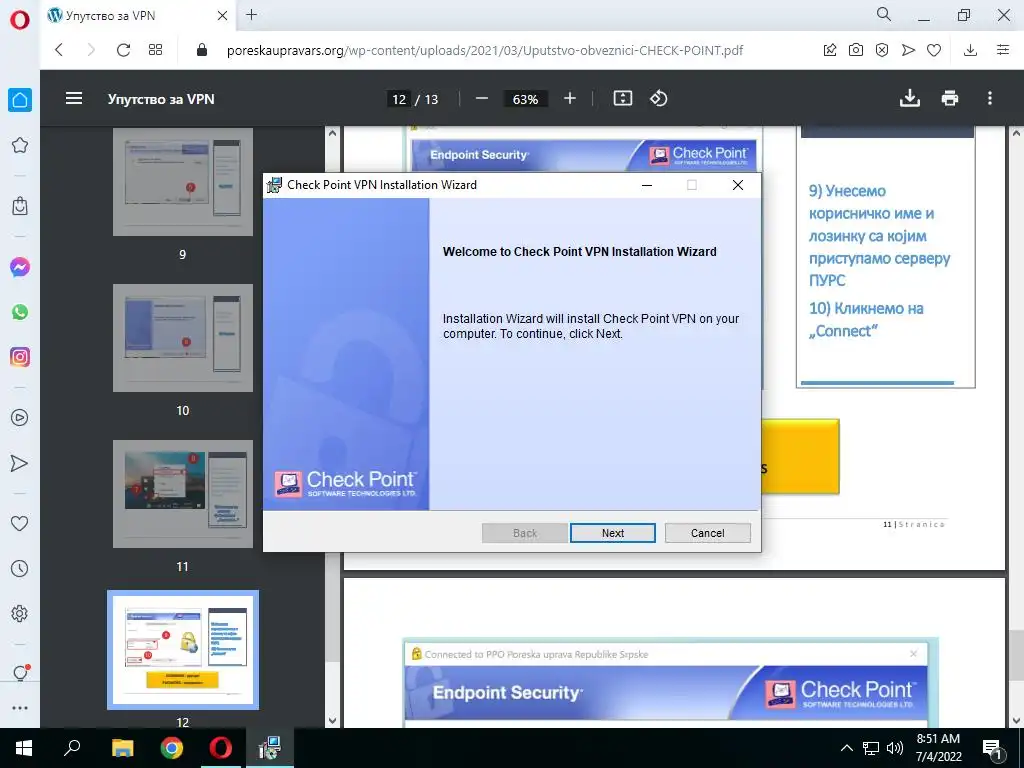Open browsing history clock icon

(x=20, y=568)
